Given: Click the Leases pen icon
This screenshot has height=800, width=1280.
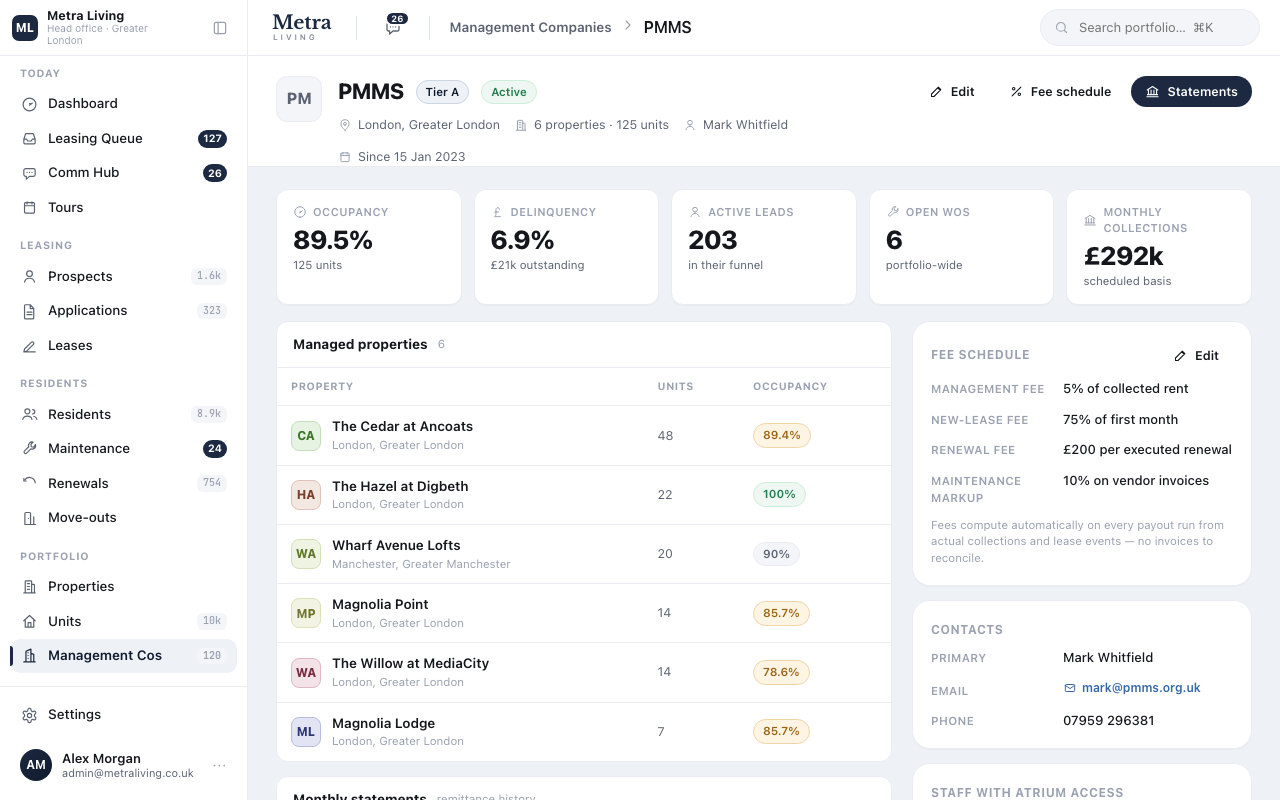Looking at the screenshot, I should coord(30,346).
